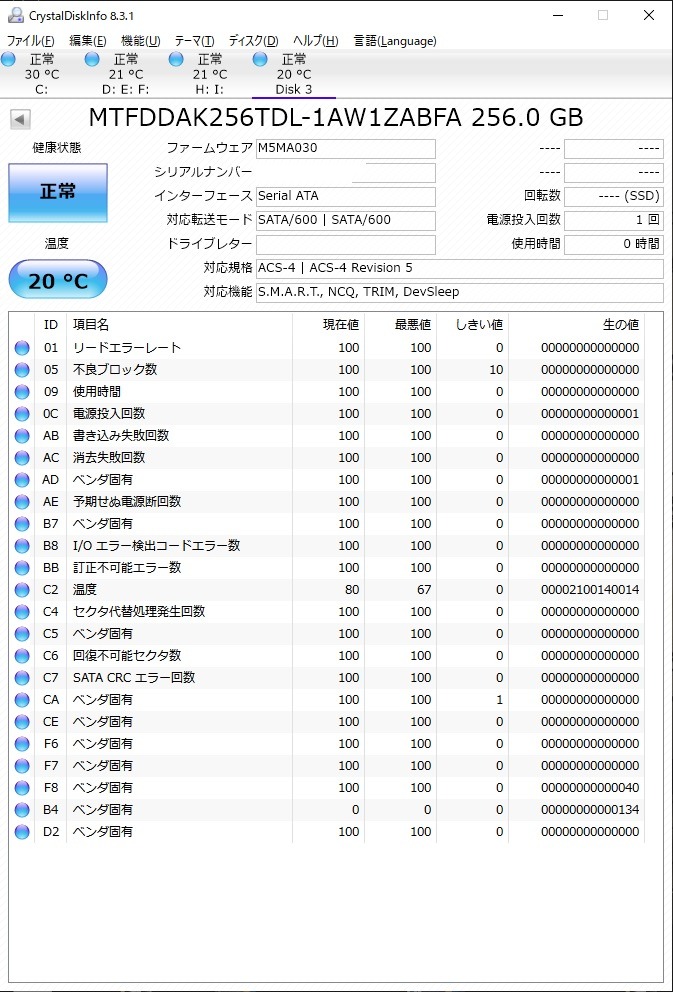Click the 回転数 value ---- (SSD)
The height and width of the screenshot is (992, 673).
614,196
